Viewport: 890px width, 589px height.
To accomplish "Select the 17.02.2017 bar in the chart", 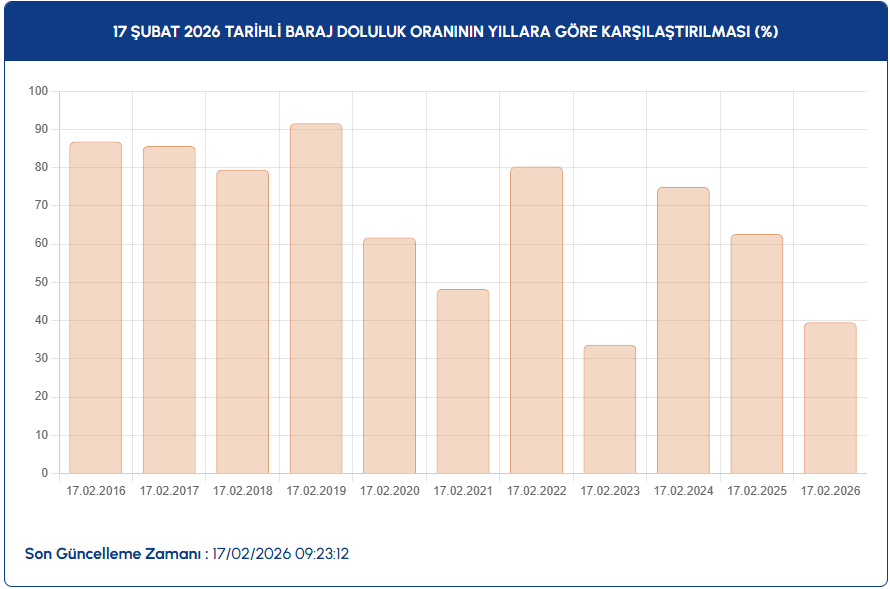I will click(169, 309).
